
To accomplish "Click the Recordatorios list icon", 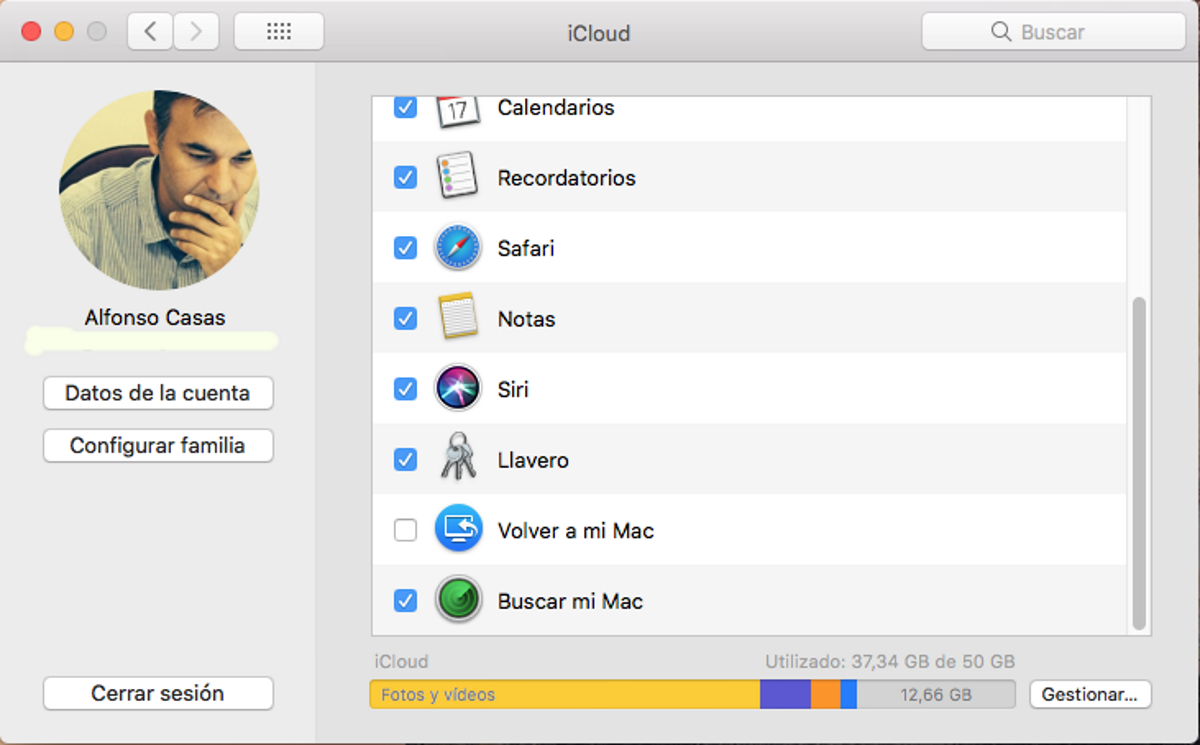I will tap(458, 177).
